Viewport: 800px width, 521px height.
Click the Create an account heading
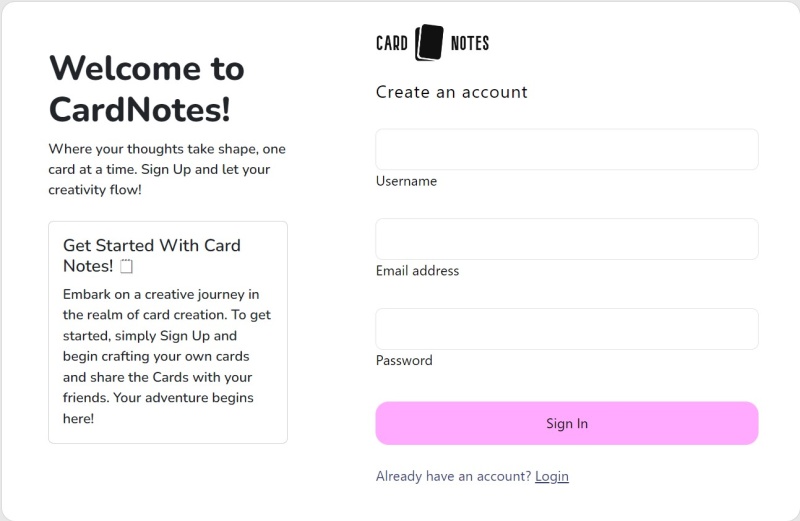coord(451,92)
